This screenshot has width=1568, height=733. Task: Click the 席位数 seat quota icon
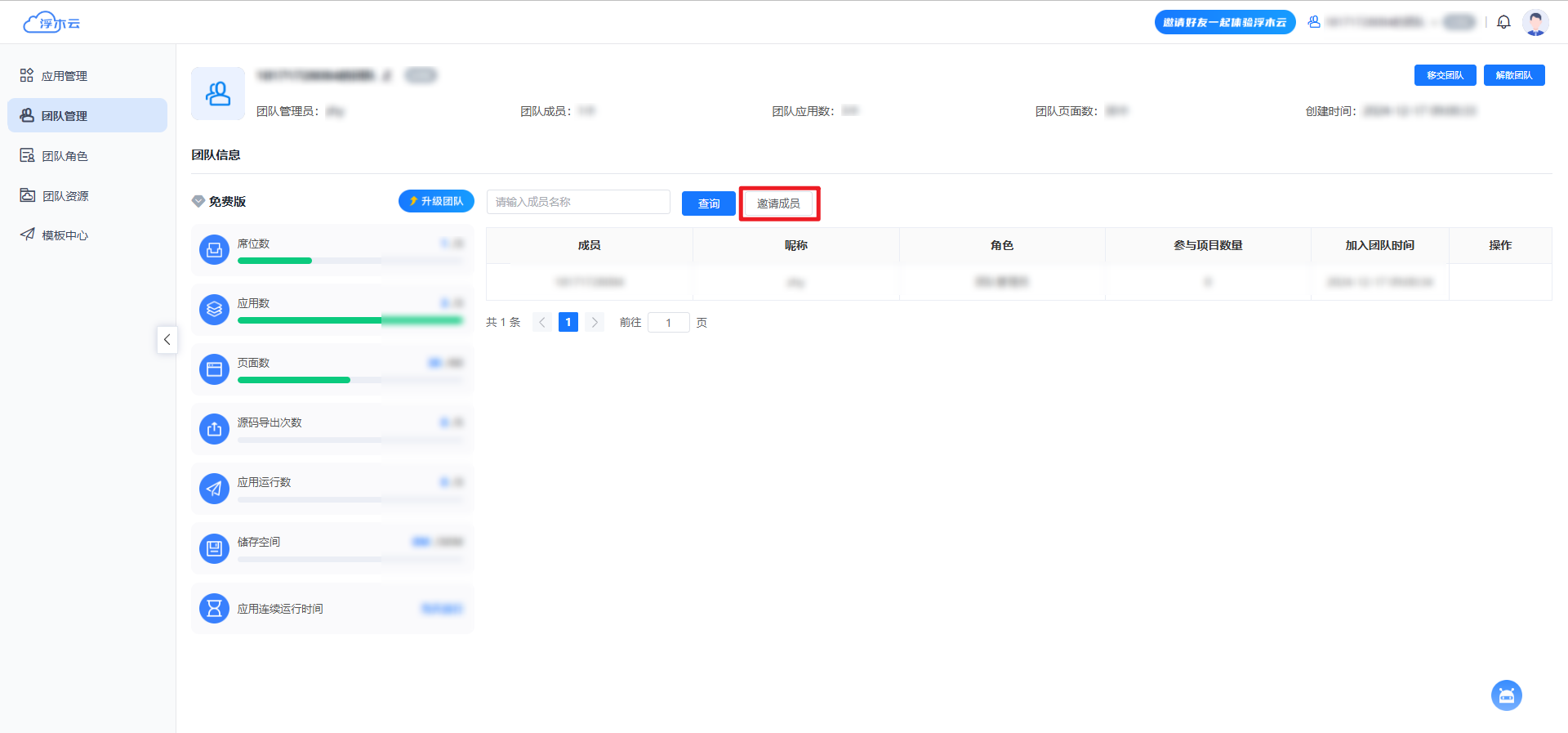tap(214, 250)
